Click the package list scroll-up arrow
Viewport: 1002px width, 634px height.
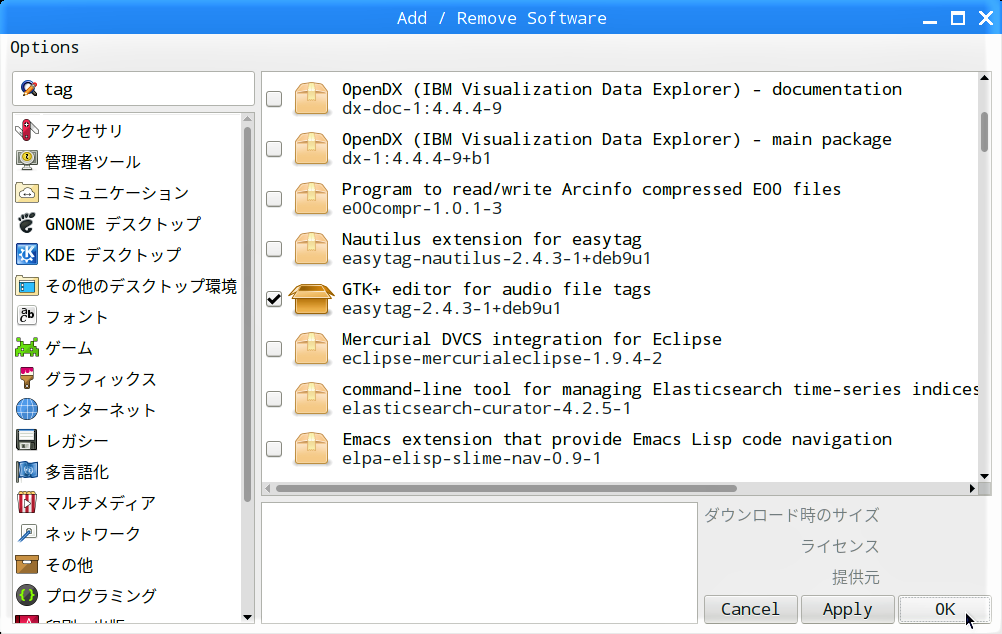[x=984, y=78]
